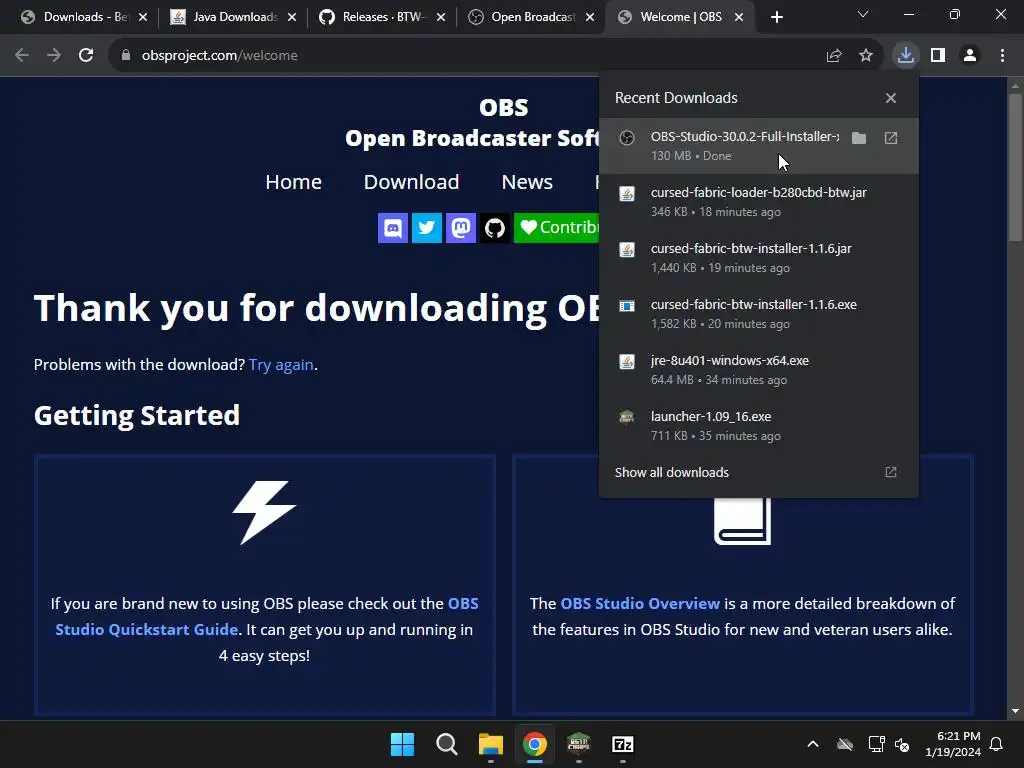Close the Welcome | OBS tab
1024x768 pixels.
[x=739, y=17]
